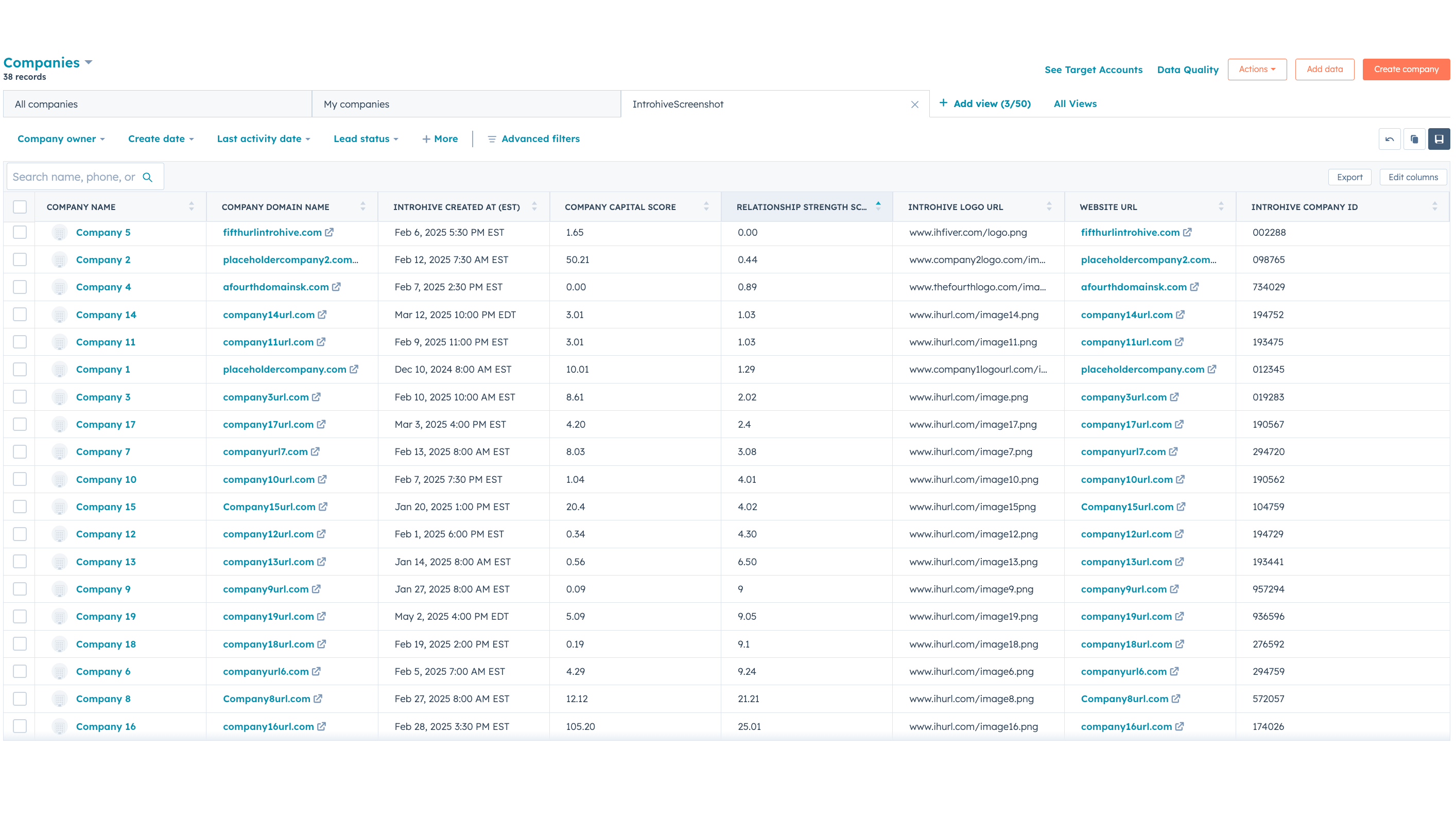Check the Company 5 row checkbox
This screenshot has width=1456, height=819.
click(x=20, y=232)
